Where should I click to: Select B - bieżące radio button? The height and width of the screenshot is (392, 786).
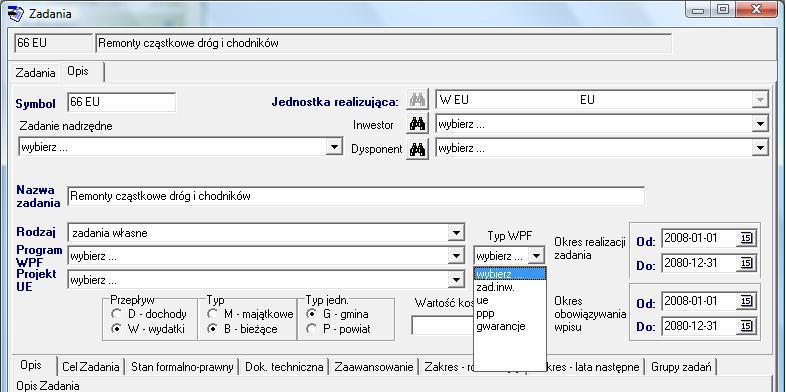click(x=213, y=329)
